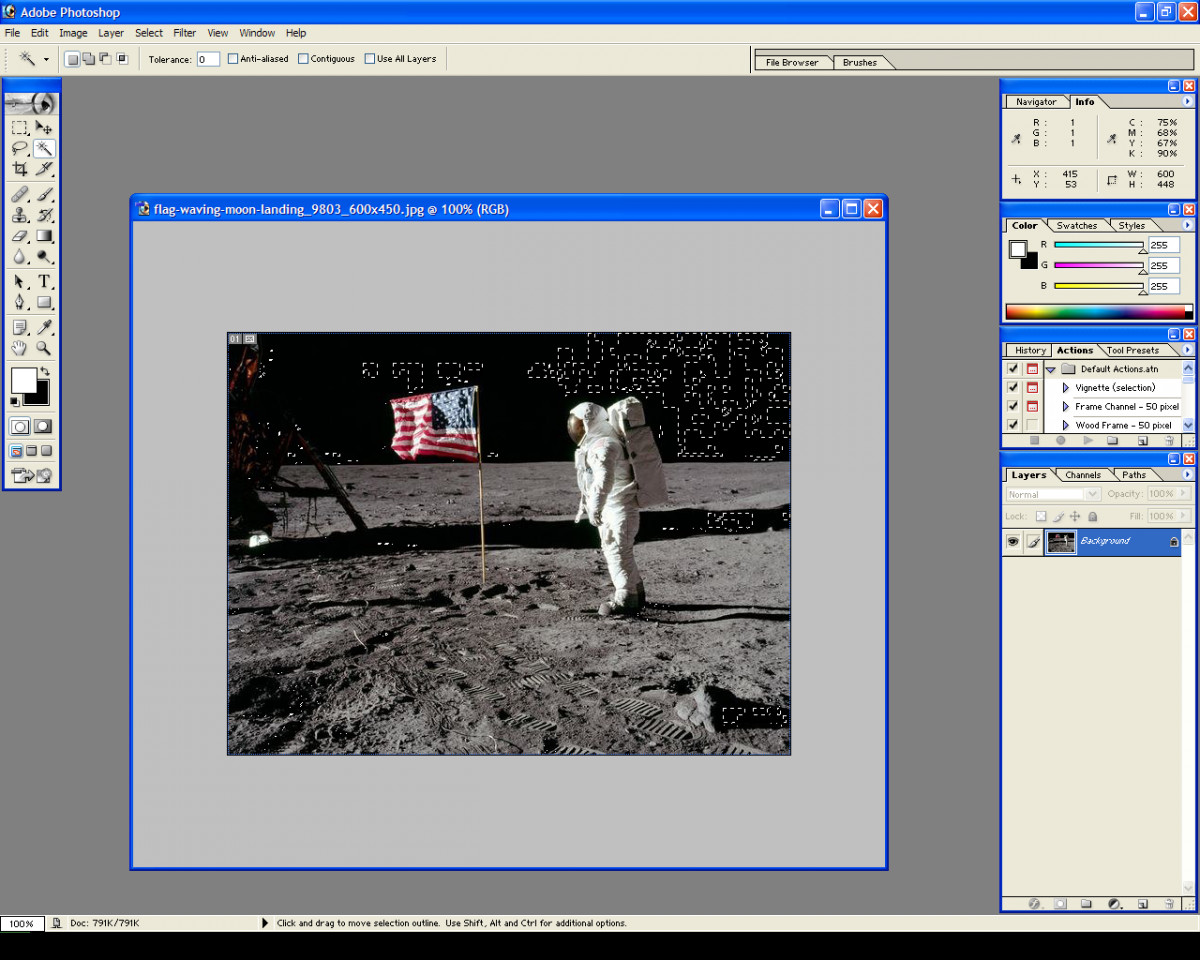1200x960 pixels.
Task: Select the Crop tool
Action: (x=19, y=169)
